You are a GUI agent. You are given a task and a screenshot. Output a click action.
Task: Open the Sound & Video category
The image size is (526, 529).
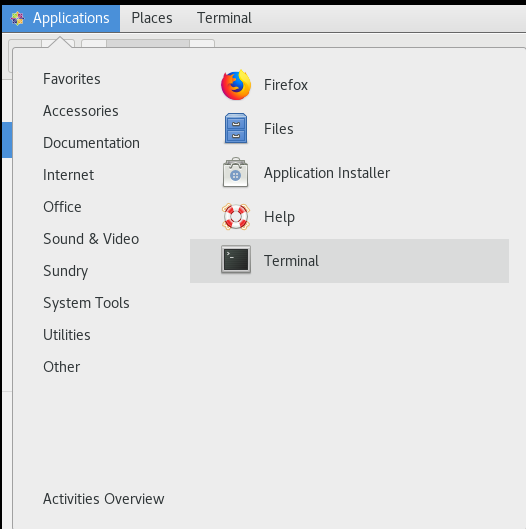point(91,239)
